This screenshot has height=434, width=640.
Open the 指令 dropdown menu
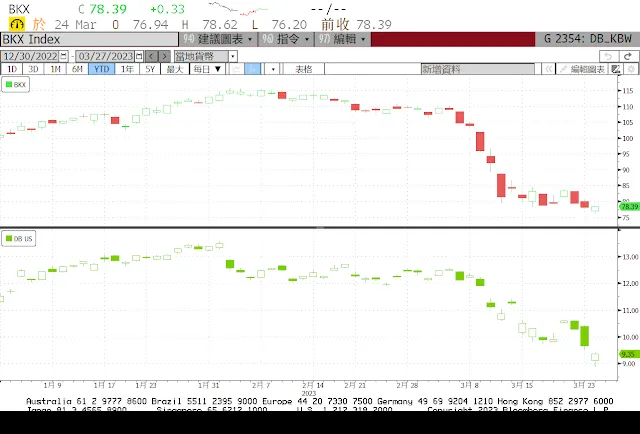click(286, 39)
